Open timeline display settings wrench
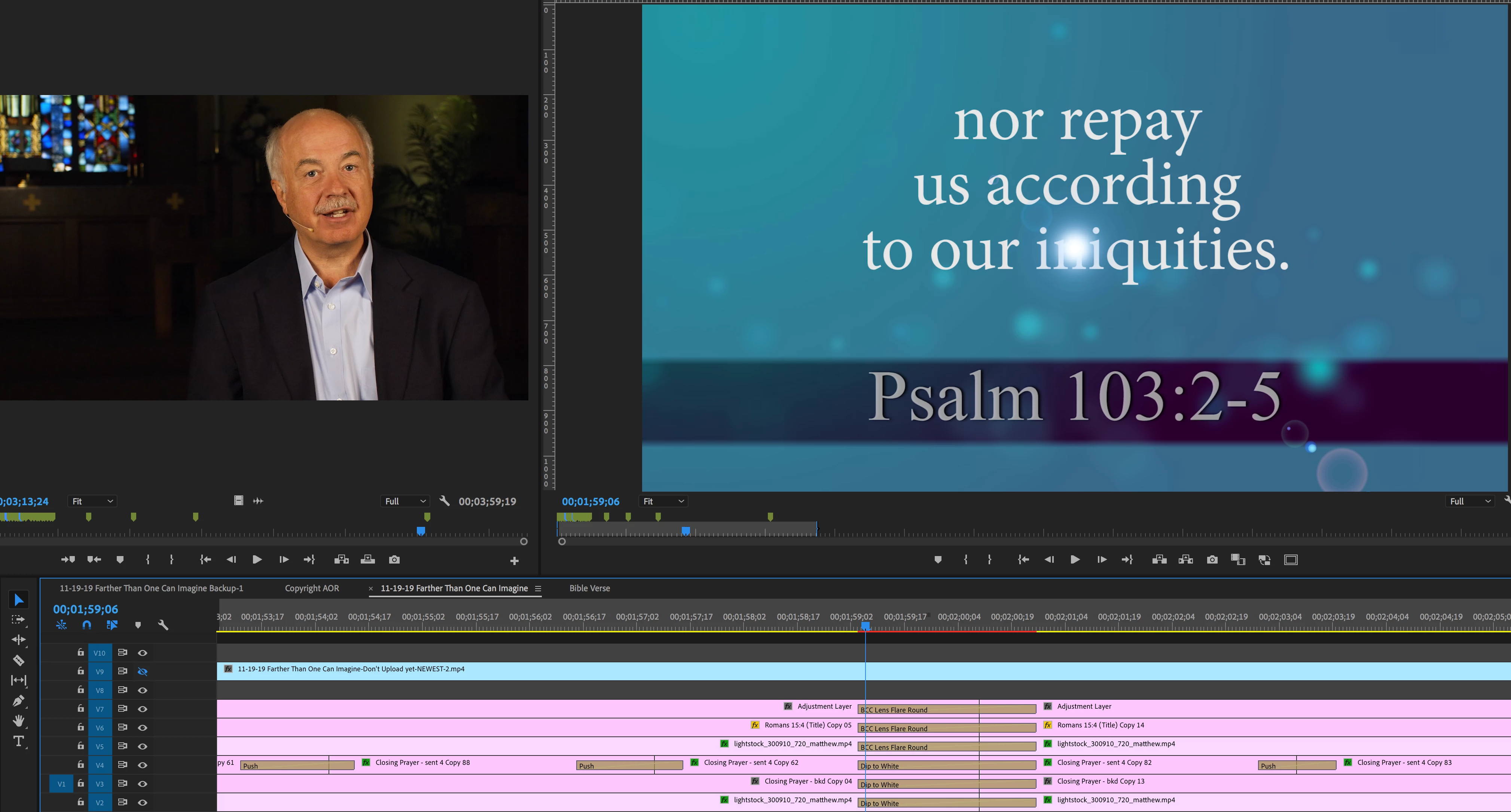Viewport: 1511px width, 812px height. pos(163,625)
